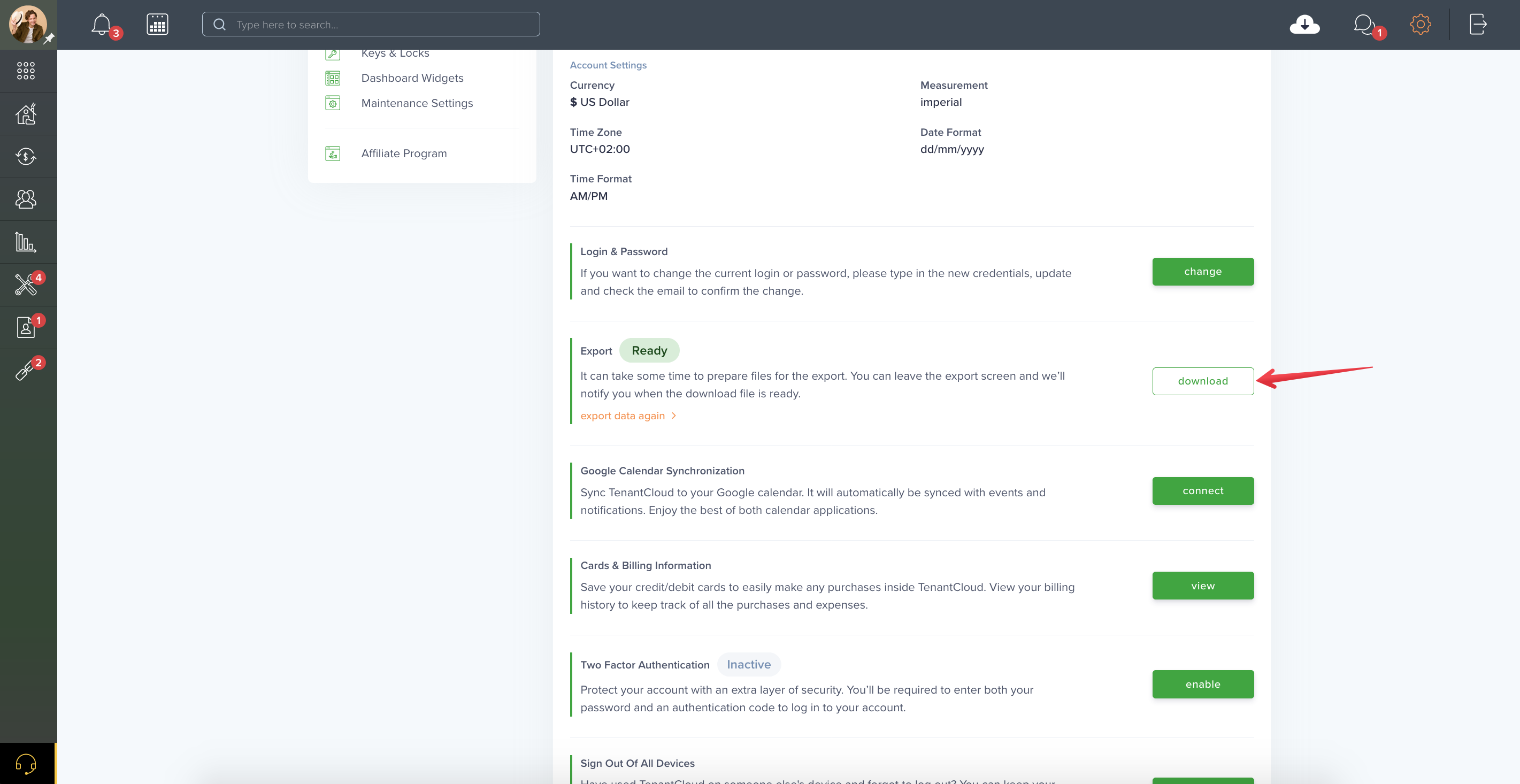Click the user avatar photo
Screen dimensions: 1520x784
tap(28, 24)
